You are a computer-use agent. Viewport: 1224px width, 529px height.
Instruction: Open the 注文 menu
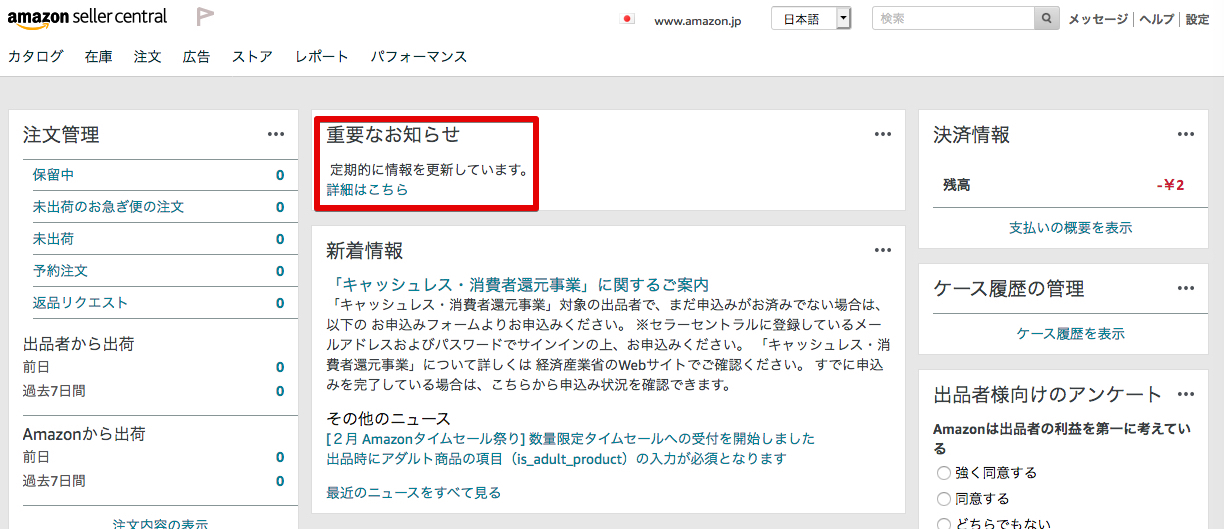[x=147, y=57]
